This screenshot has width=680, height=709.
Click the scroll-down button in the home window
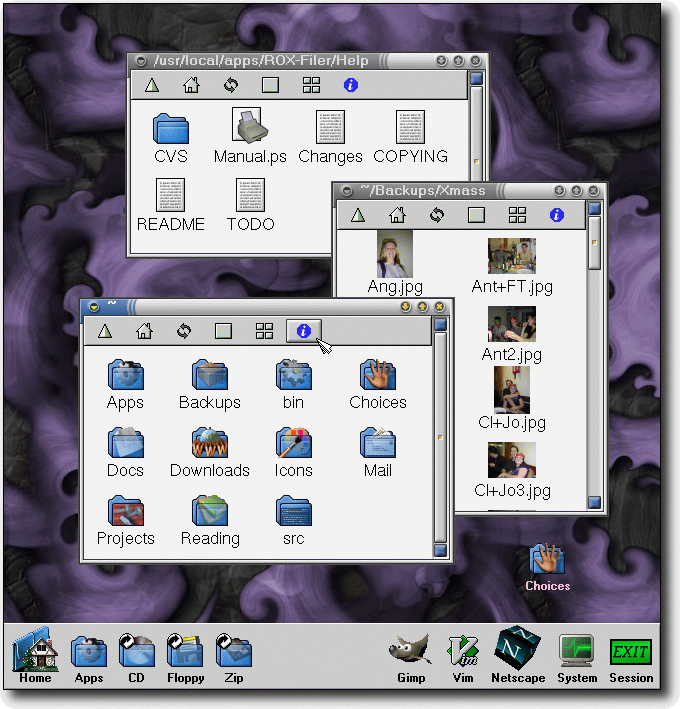tap(440, 550)
